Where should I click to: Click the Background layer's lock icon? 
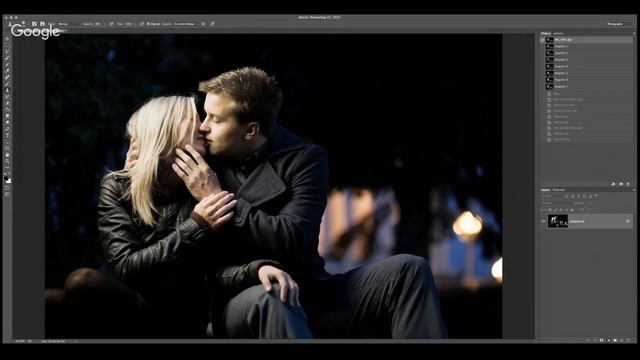point(628,221)
